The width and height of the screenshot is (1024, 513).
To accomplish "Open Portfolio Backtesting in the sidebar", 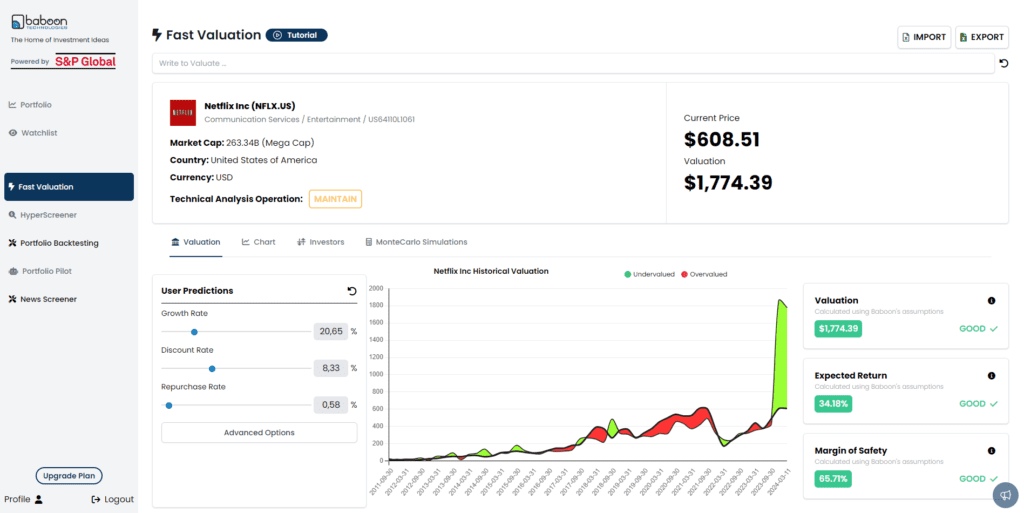I will [54, 243].
